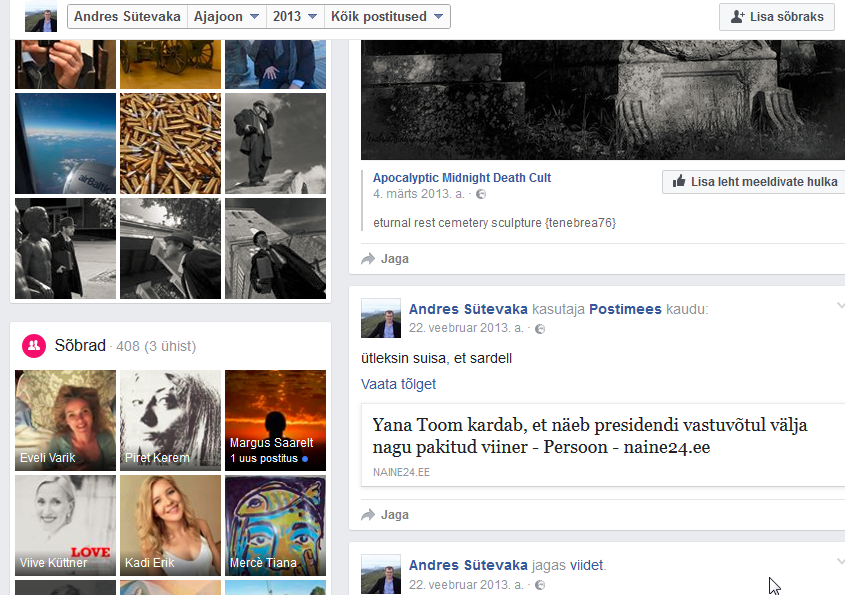
Task: Open the airBaltic airplane window photo
Action: (65, 143)
